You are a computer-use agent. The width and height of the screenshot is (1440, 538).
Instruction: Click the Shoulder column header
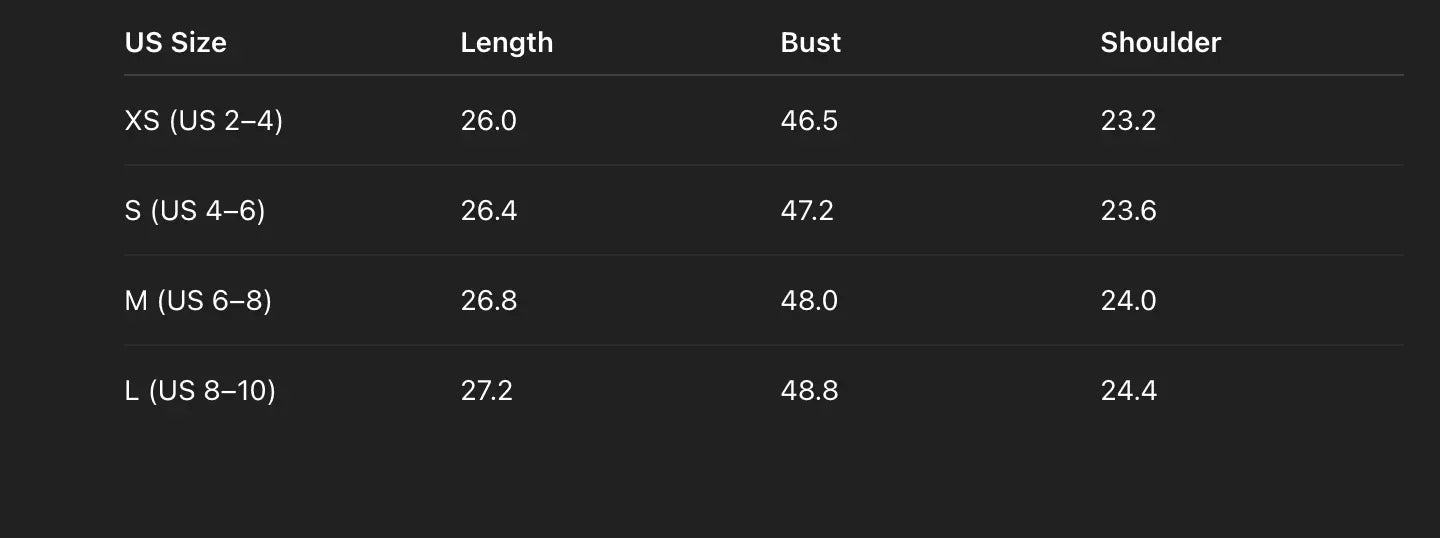pos(1160,43)
